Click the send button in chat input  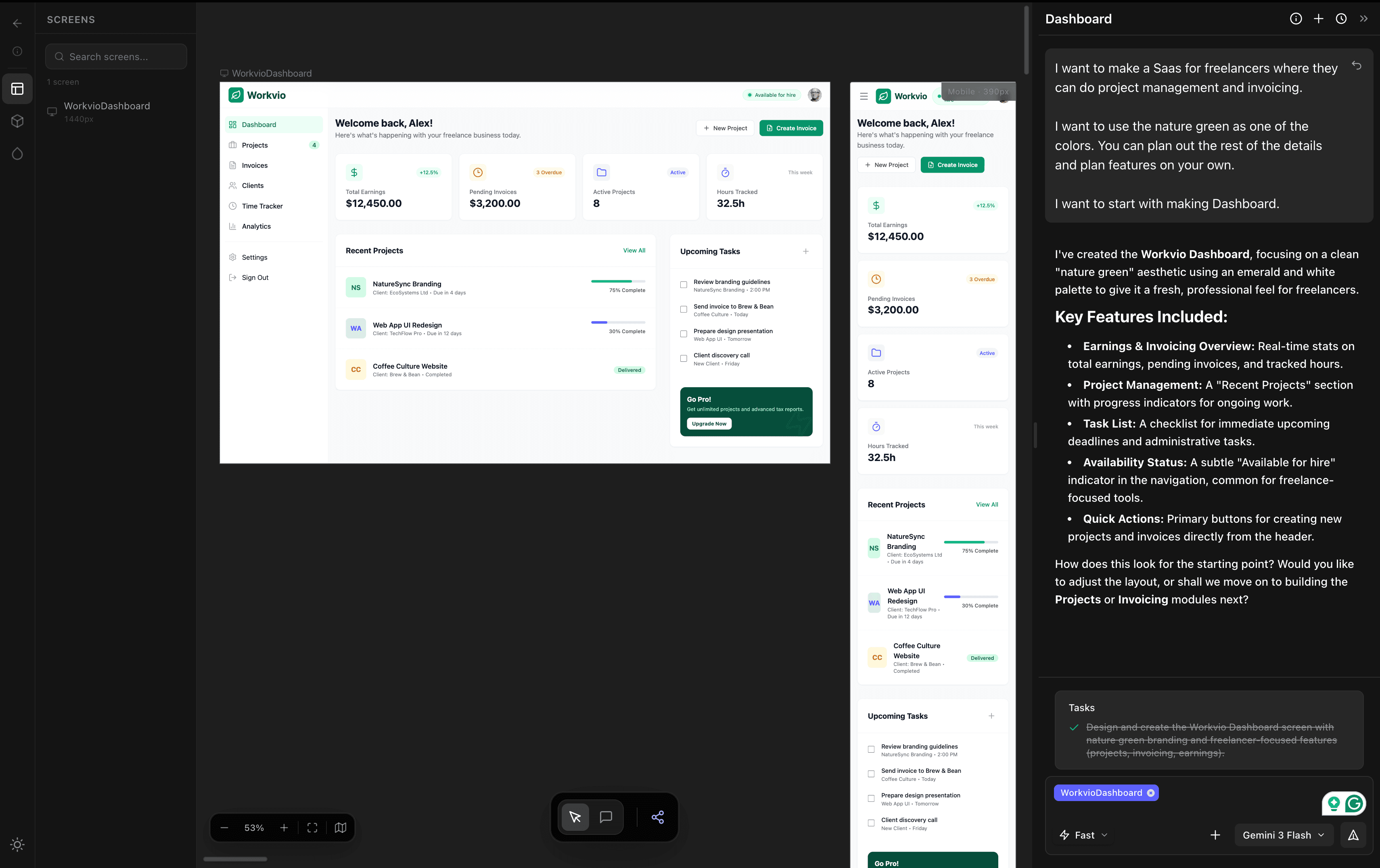coord(1353,835)
